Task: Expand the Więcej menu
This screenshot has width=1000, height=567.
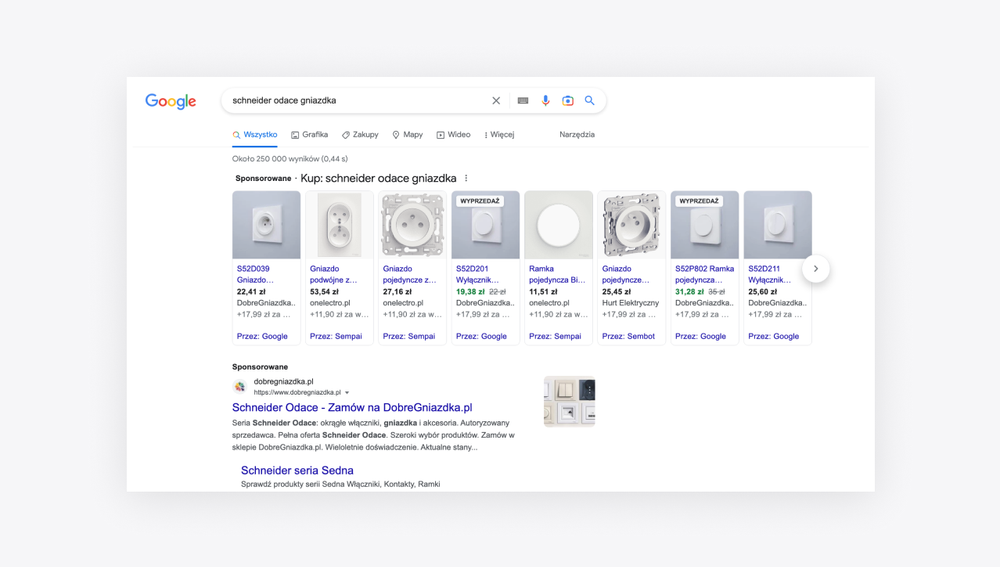Action: click(x=499, y=135)
